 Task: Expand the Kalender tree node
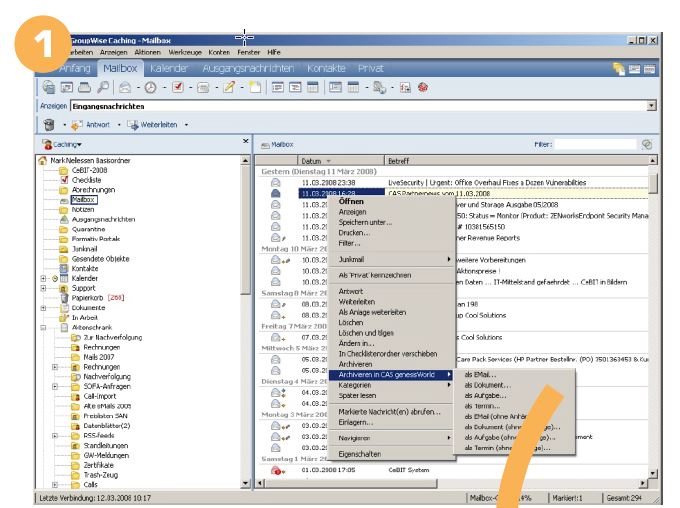click(43, 279)
